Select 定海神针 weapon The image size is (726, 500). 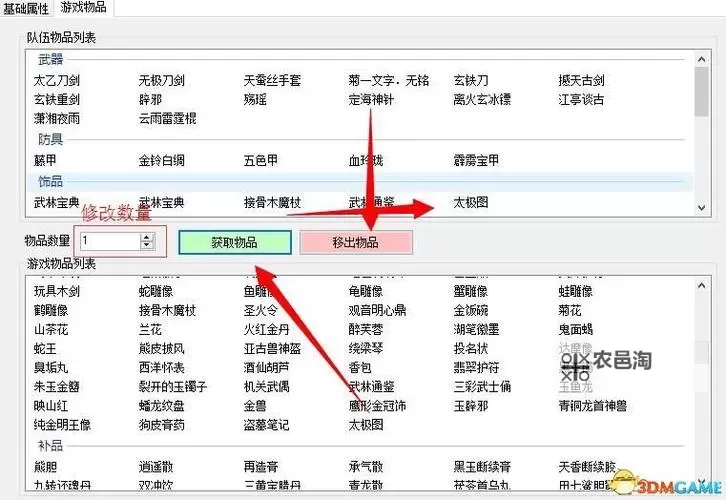(371, 100)
